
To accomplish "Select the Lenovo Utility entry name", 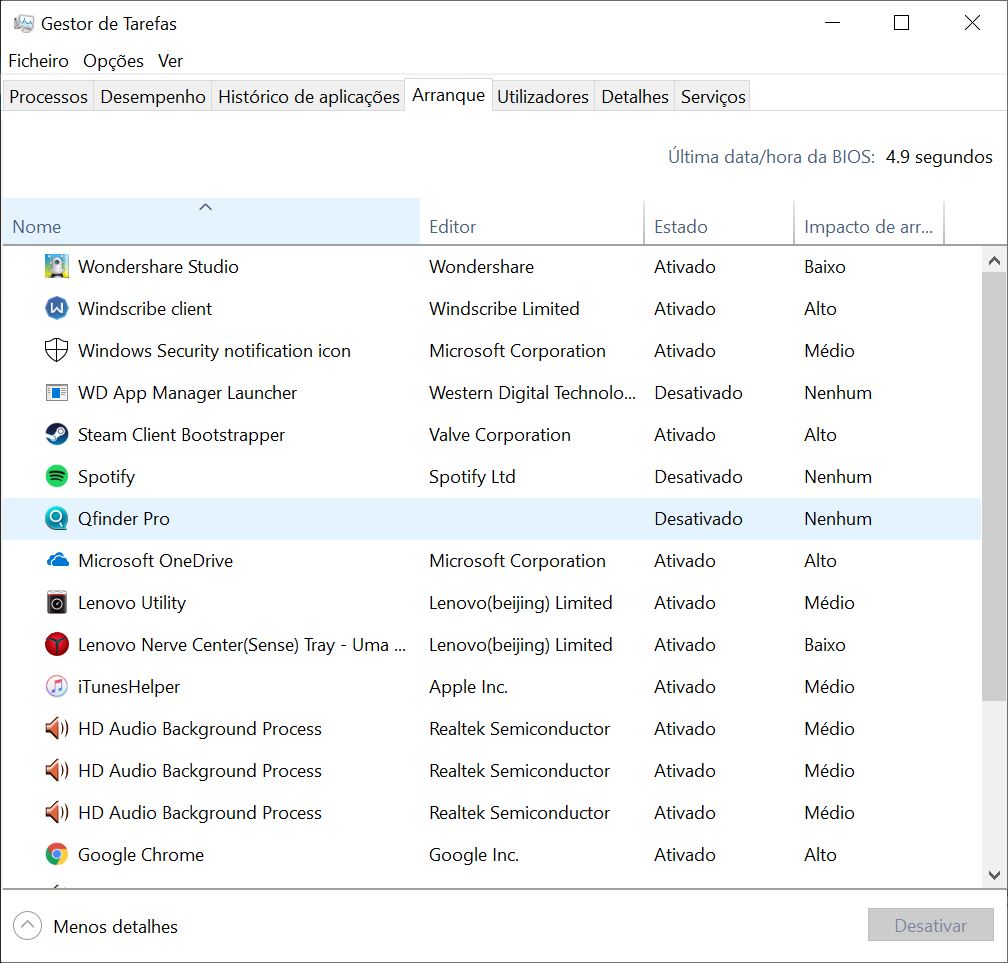I will (132, 603).
